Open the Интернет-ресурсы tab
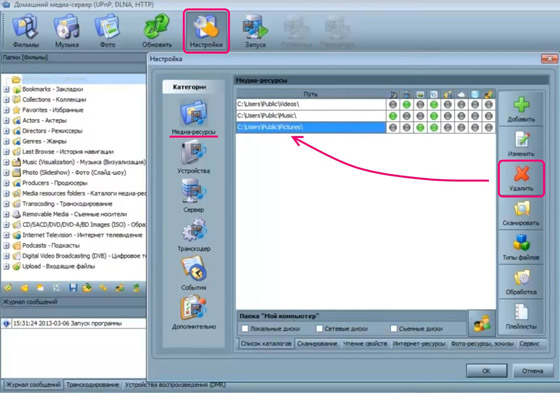Screen dimensions: 560x393 (x=419, y=343)
